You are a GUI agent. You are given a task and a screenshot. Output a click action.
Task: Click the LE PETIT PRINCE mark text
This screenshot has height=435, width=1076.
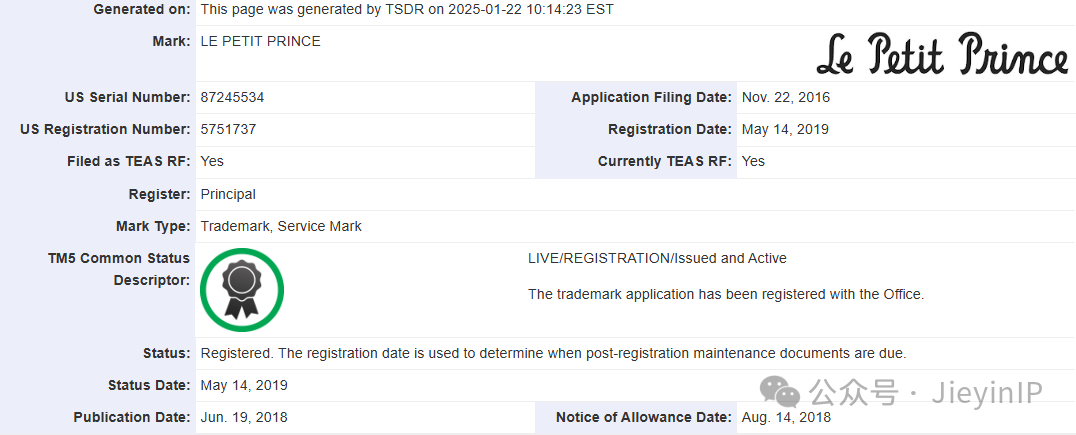click(260, 41)
